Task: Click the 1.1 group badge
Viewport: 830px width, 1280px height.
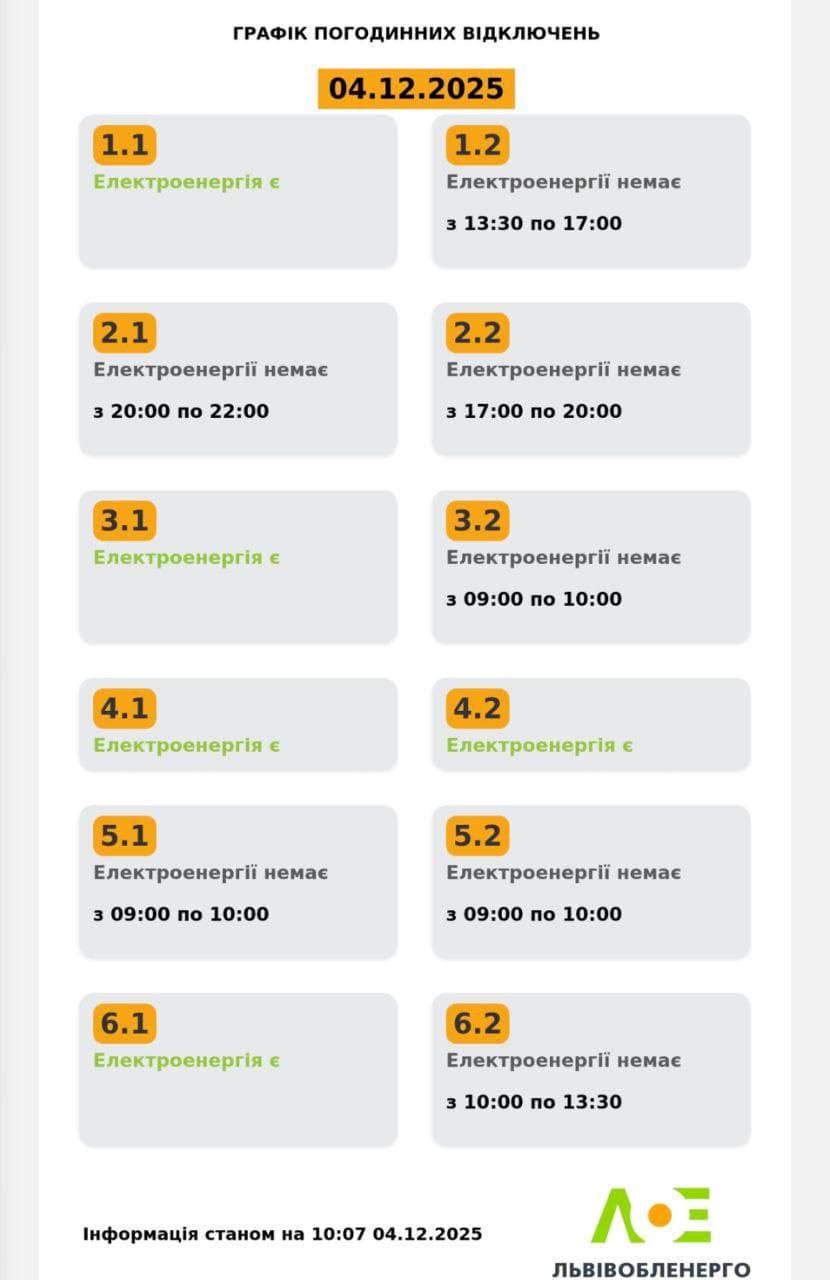Action: 125,145
